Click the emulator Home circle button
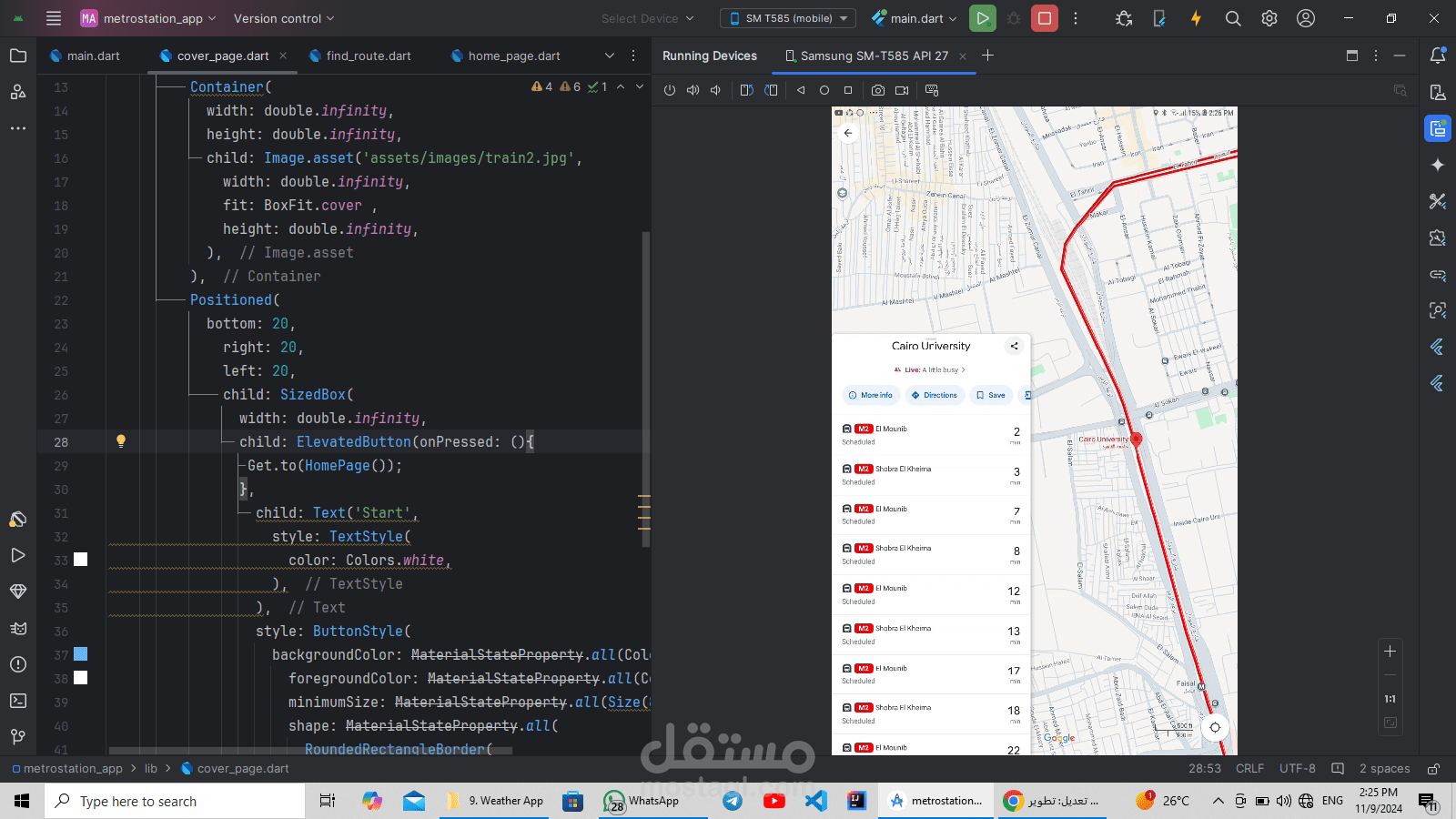Image resolution: width=1456 pixels, height=819 pixels. (x=824, y=90)
